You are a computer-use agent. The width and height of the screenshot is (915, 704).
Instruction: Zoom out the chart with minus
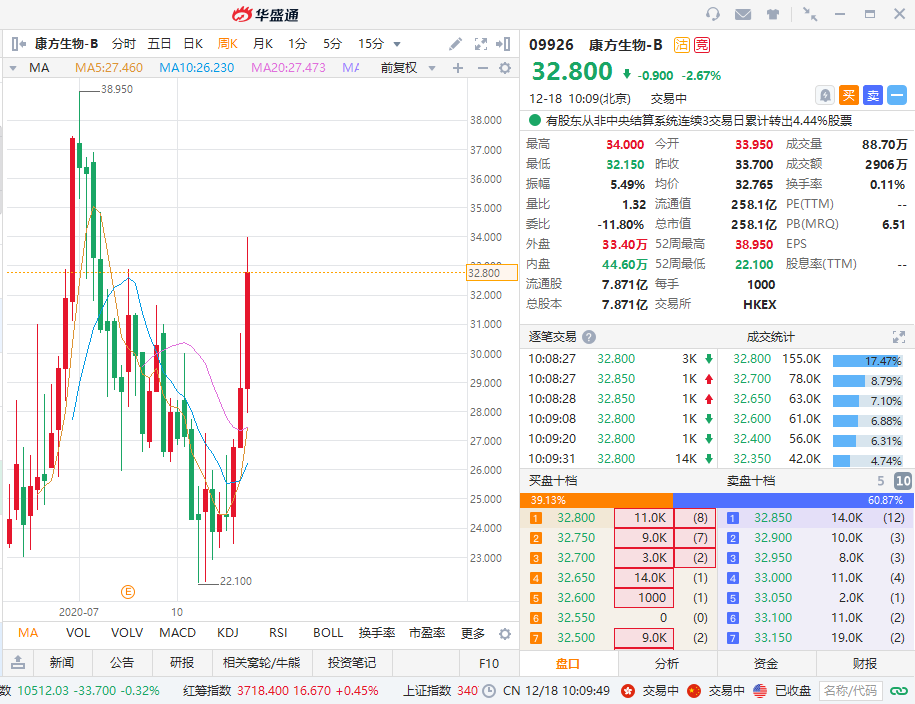click(483, 68)
